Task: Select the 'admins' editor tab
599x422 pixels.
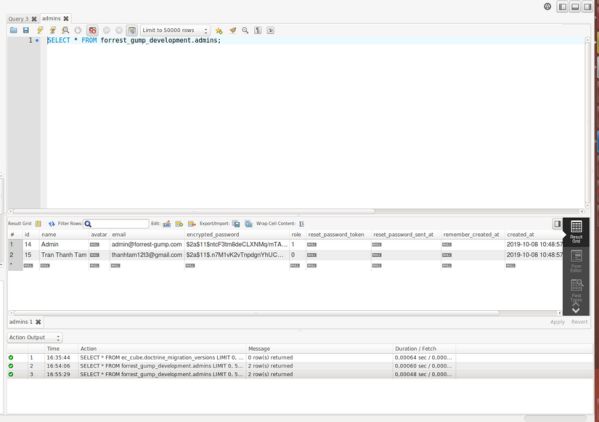Action: tap(51, 18)
